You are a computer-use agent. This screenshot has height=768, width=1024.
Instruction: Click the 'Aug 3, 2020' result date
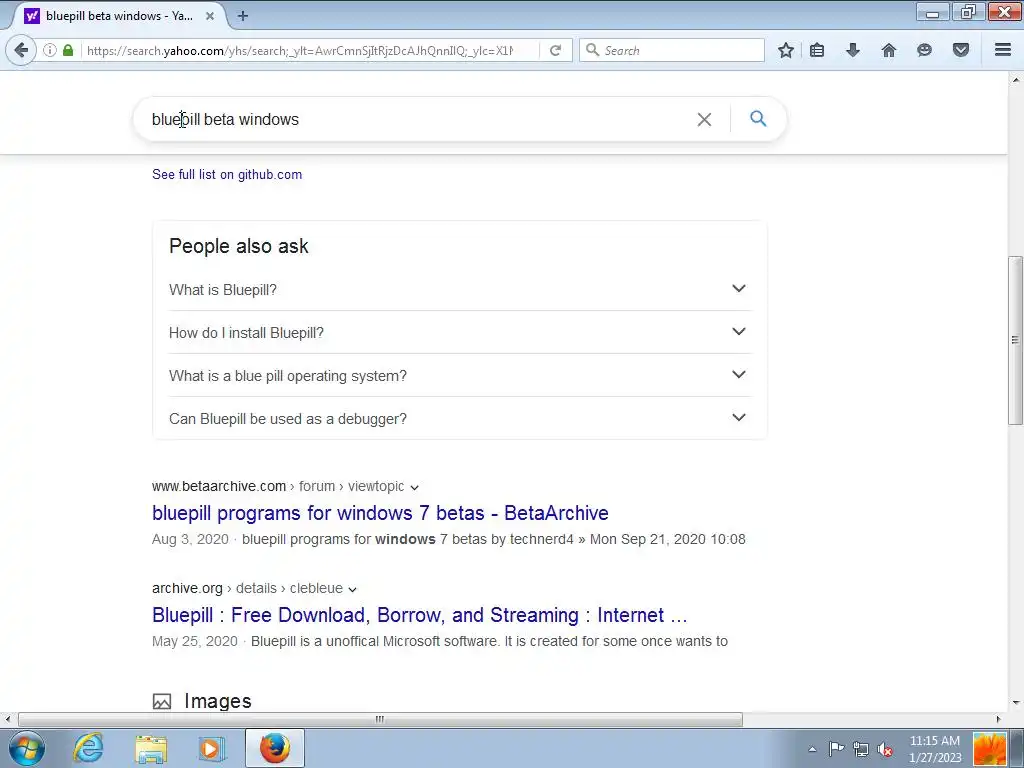coord(190,539)
